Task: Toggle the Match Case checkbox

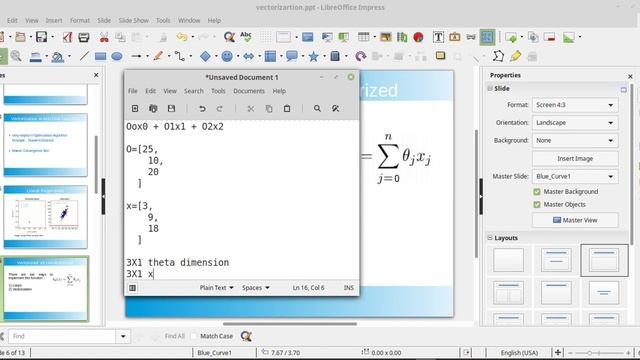Action: point(193,336)
